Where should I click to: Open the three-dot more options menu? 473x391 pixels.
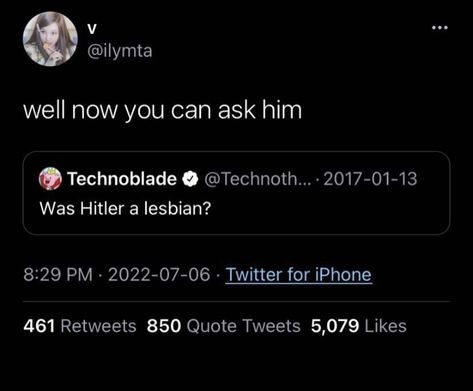click(x=440, y=28)
